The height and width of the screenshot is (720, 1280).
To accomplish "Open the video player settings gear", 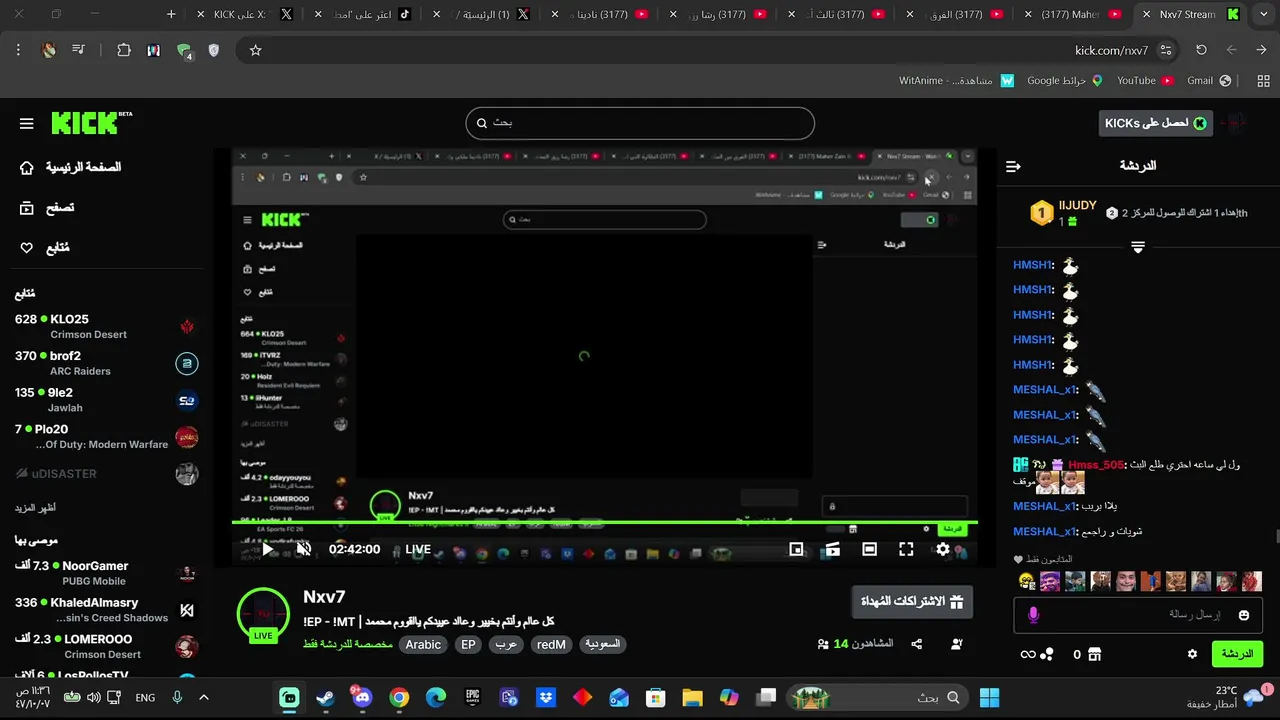I will (x=942, y=549).
